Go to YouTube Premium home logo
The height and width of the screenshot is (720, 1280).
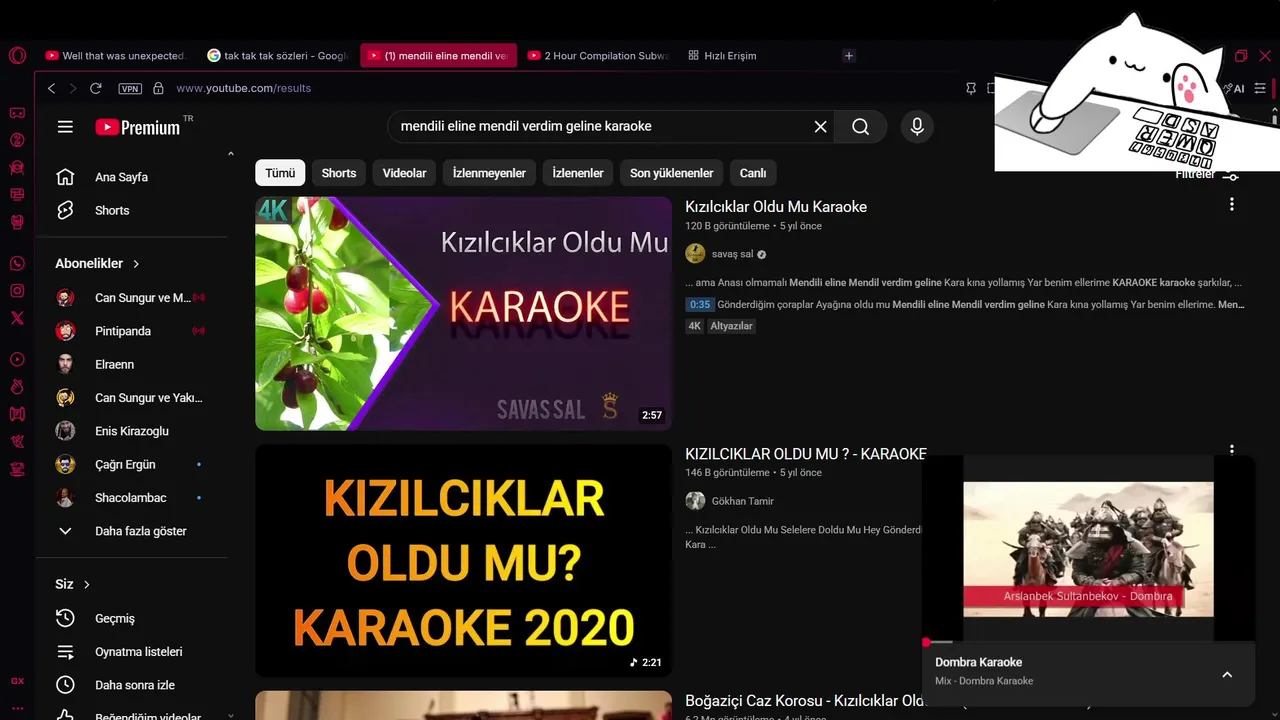(138, 127)
